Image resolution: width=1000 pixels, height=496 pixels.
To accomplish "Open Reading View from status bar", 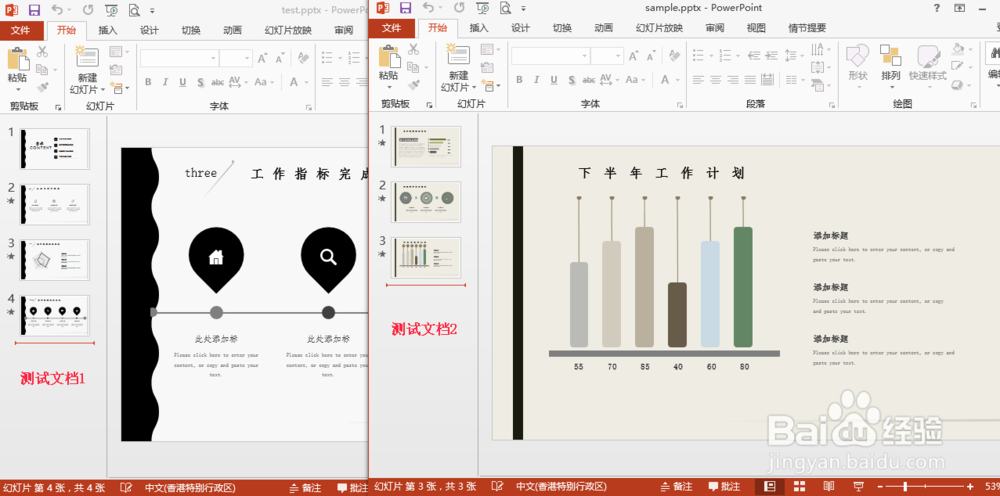I will (x=829, y=487).
